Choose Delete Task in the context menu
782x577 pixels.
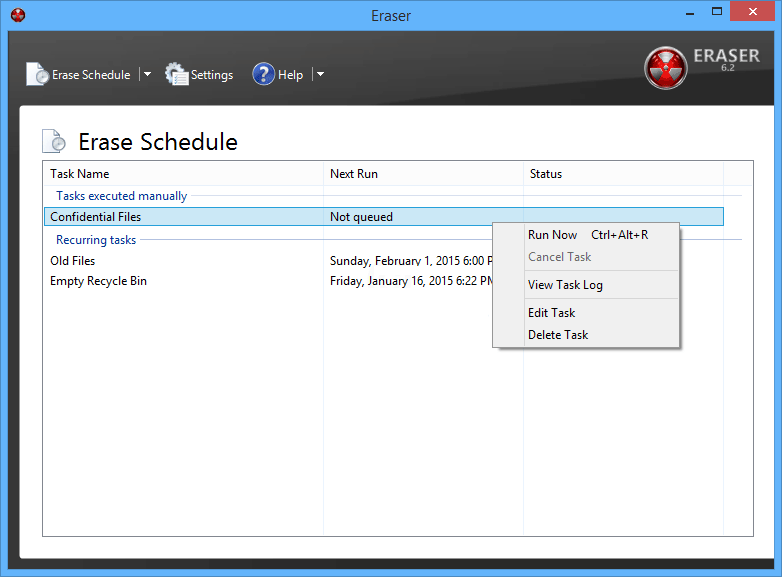(x=558, y=335)
